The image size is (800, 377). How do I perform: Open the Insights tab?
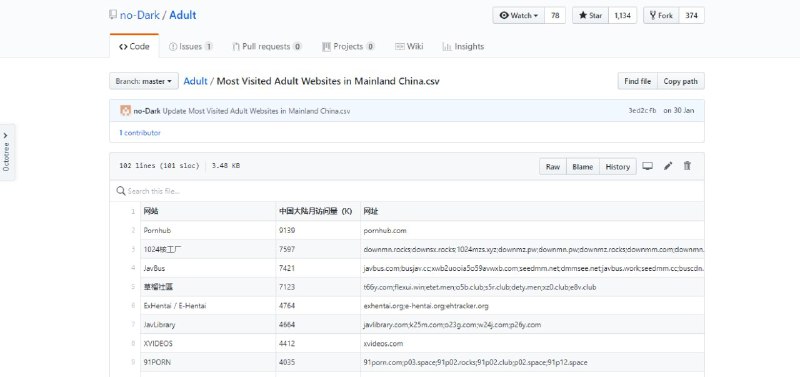(463, 46)
